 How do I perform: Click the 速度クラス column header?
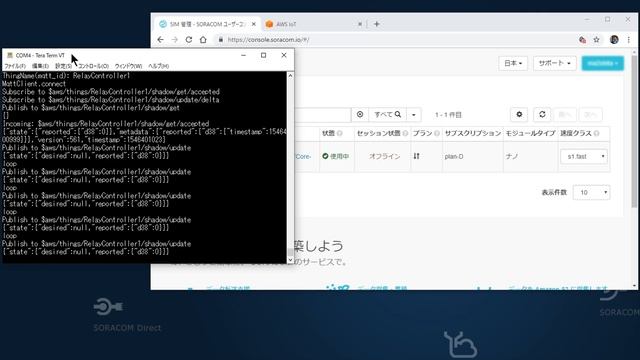coord(576,133)
